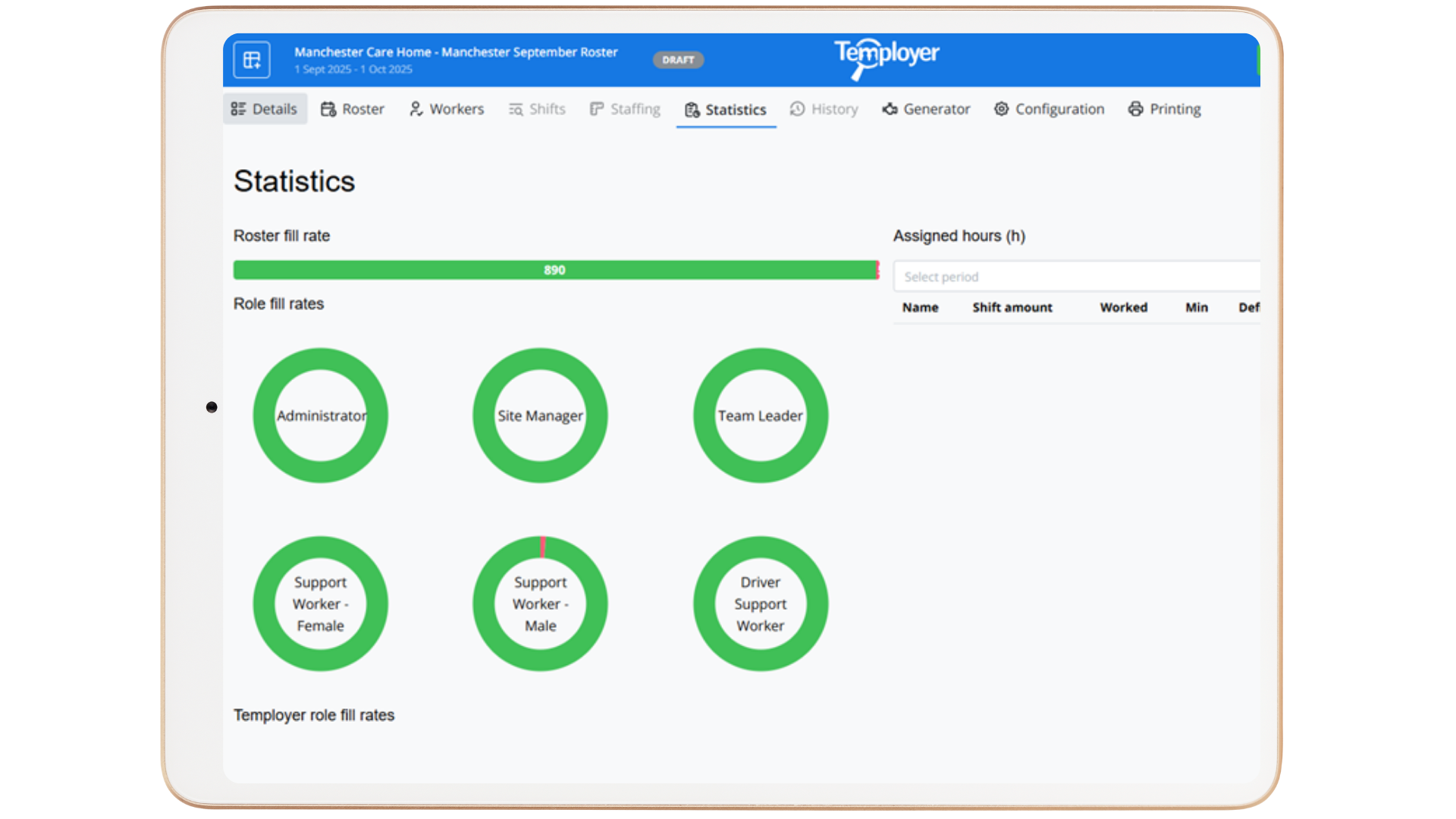Sort by the Shift amount column header
The height and width of the screenshot is (819, 1456).
tap(1012, 307)
